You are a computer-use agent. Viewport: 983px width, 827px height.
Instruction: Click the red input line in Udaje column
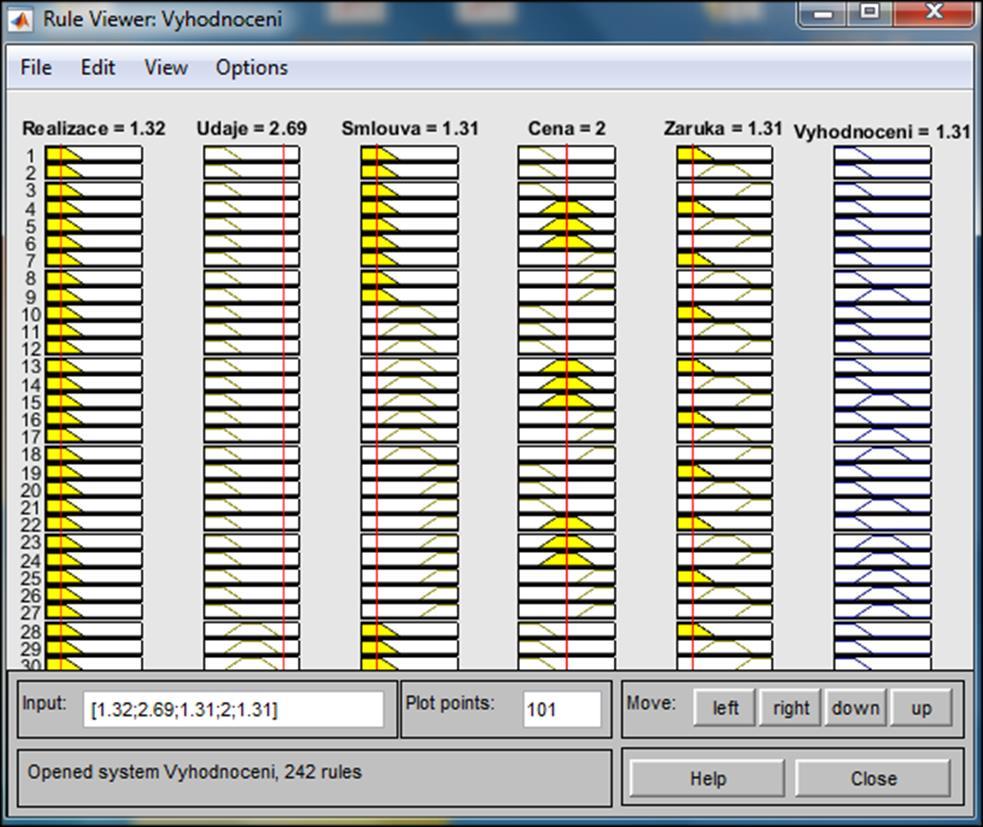(x=283, y=408)
